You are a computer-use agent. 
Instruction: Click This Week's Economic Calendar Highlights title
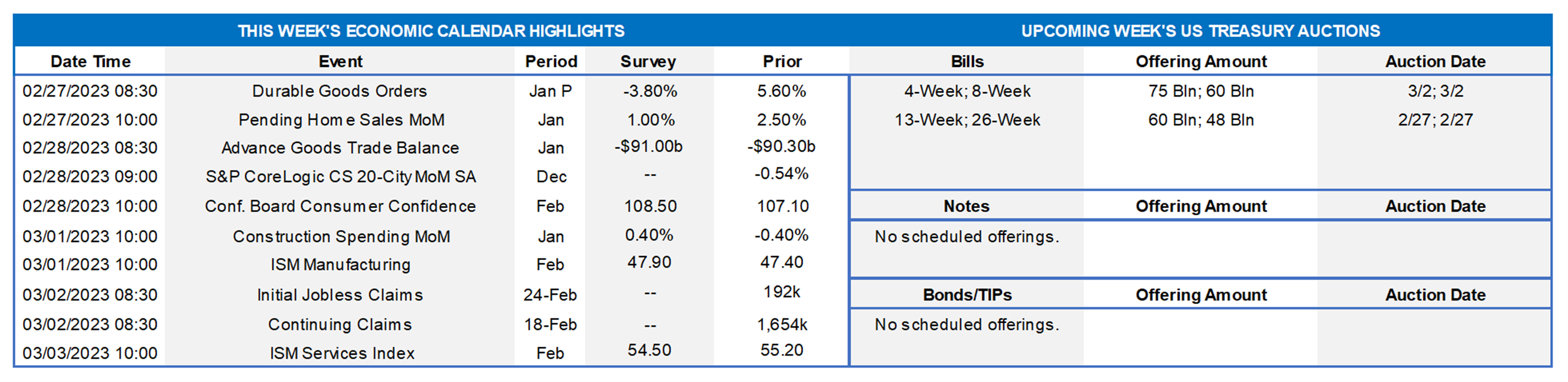(x=430, y=31)
